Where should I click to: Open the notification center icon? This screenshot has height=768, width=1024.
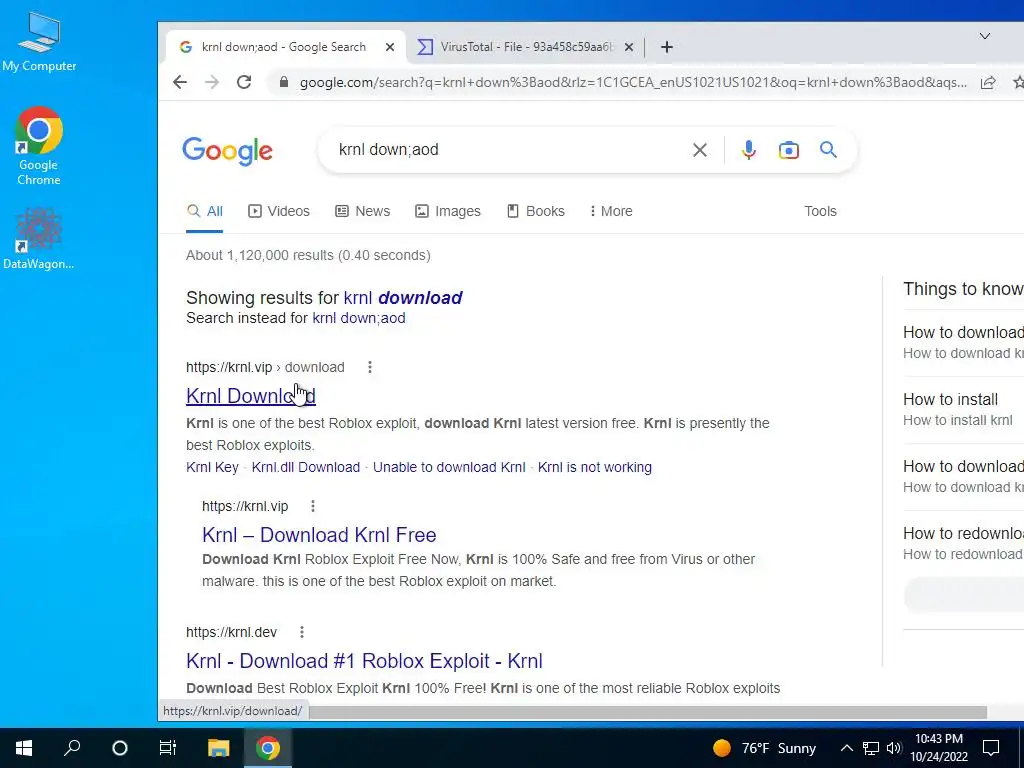(991, 748)
